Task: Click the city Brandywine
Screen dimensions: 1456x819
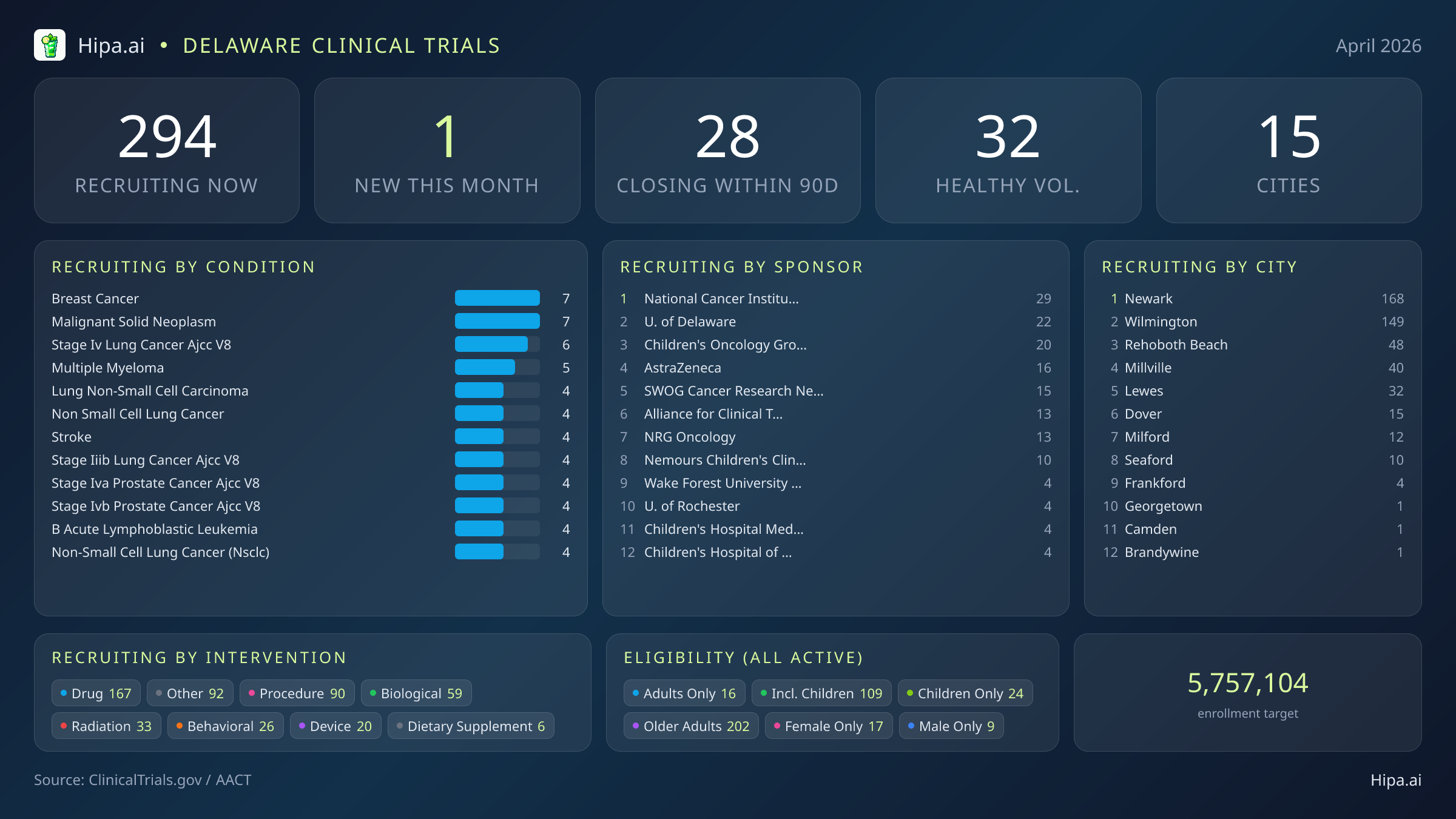Action: click(x=1253, y=552)
